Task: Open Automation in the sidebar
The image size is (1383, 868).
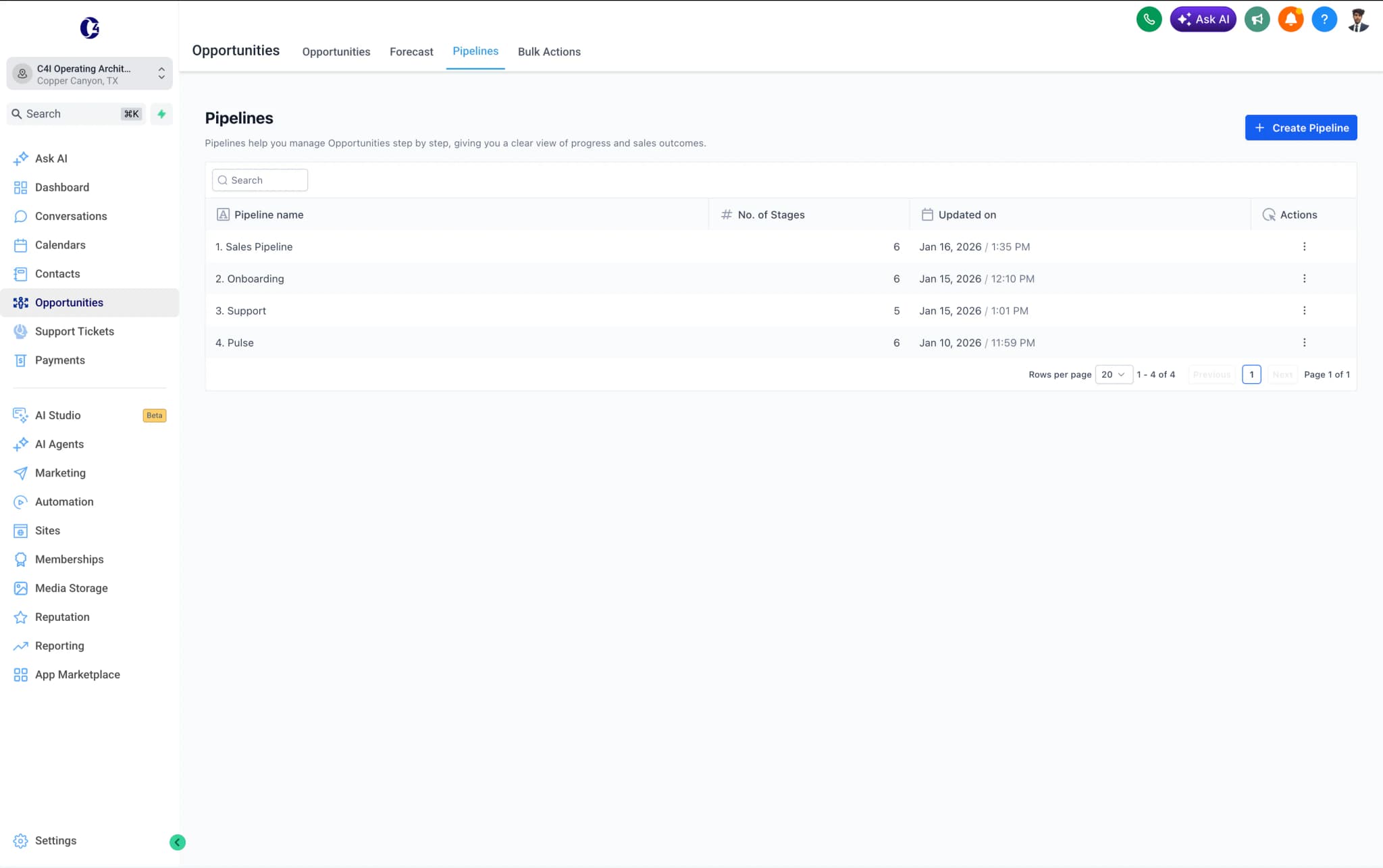Action: point(90,502)
